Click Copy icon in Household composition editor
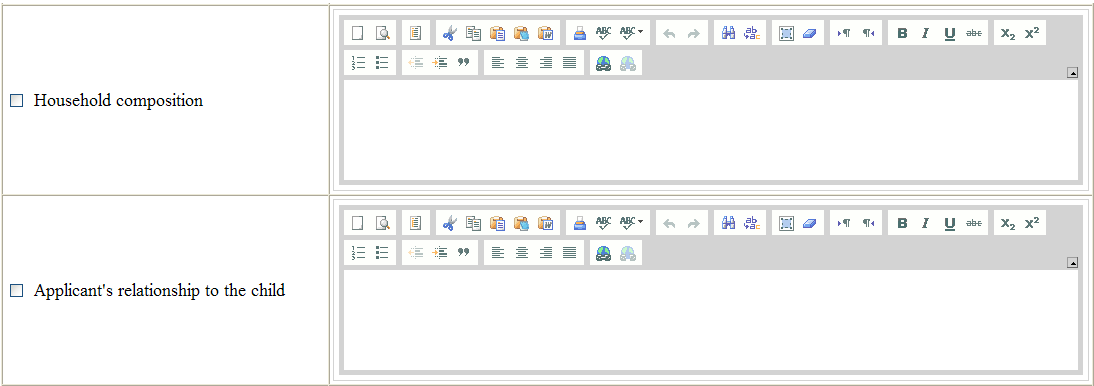The height and width of the screenshot is (386, 1094). click(x=473, y=33)
